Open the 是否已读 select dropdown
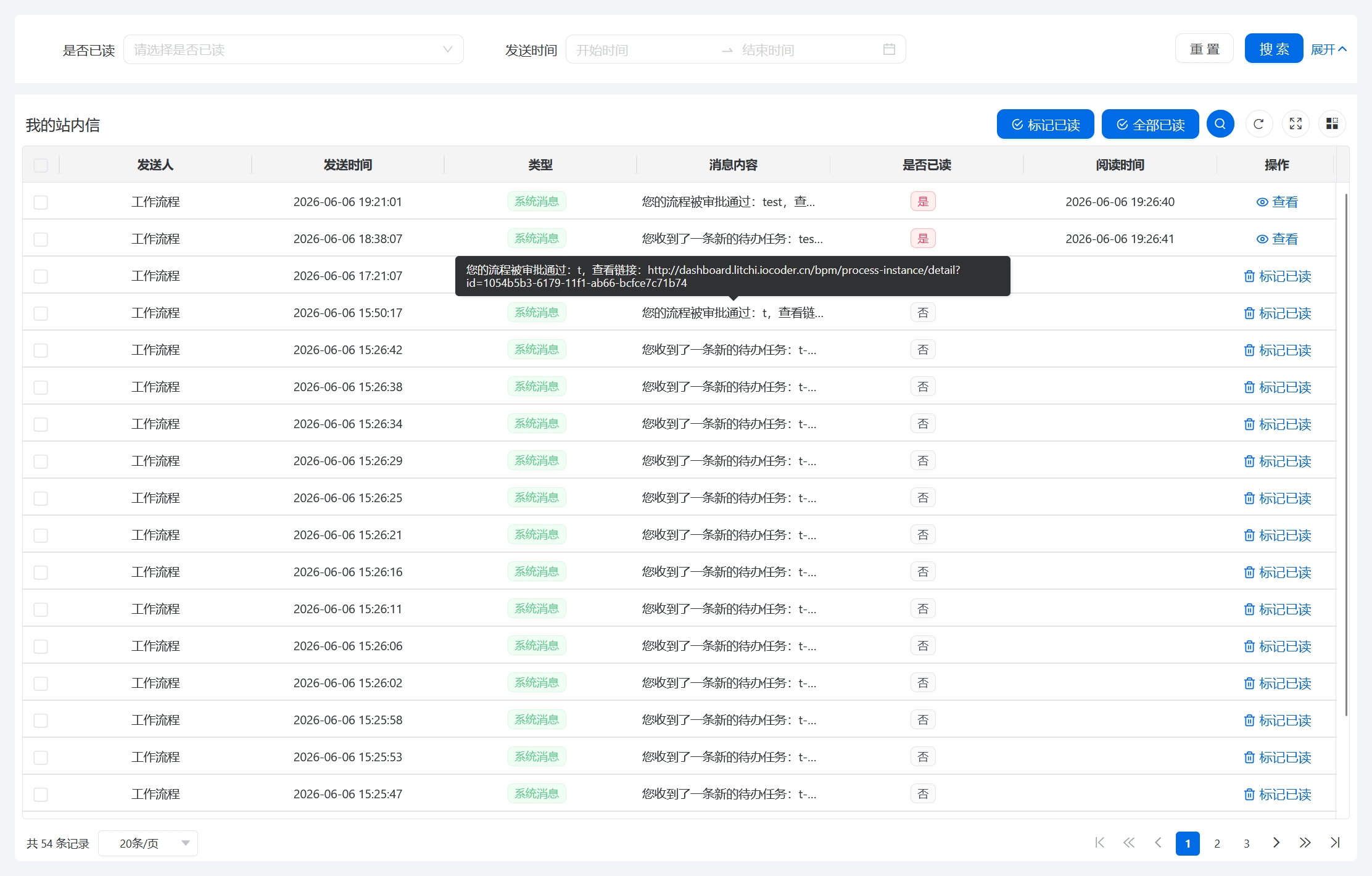 point(294,49)
